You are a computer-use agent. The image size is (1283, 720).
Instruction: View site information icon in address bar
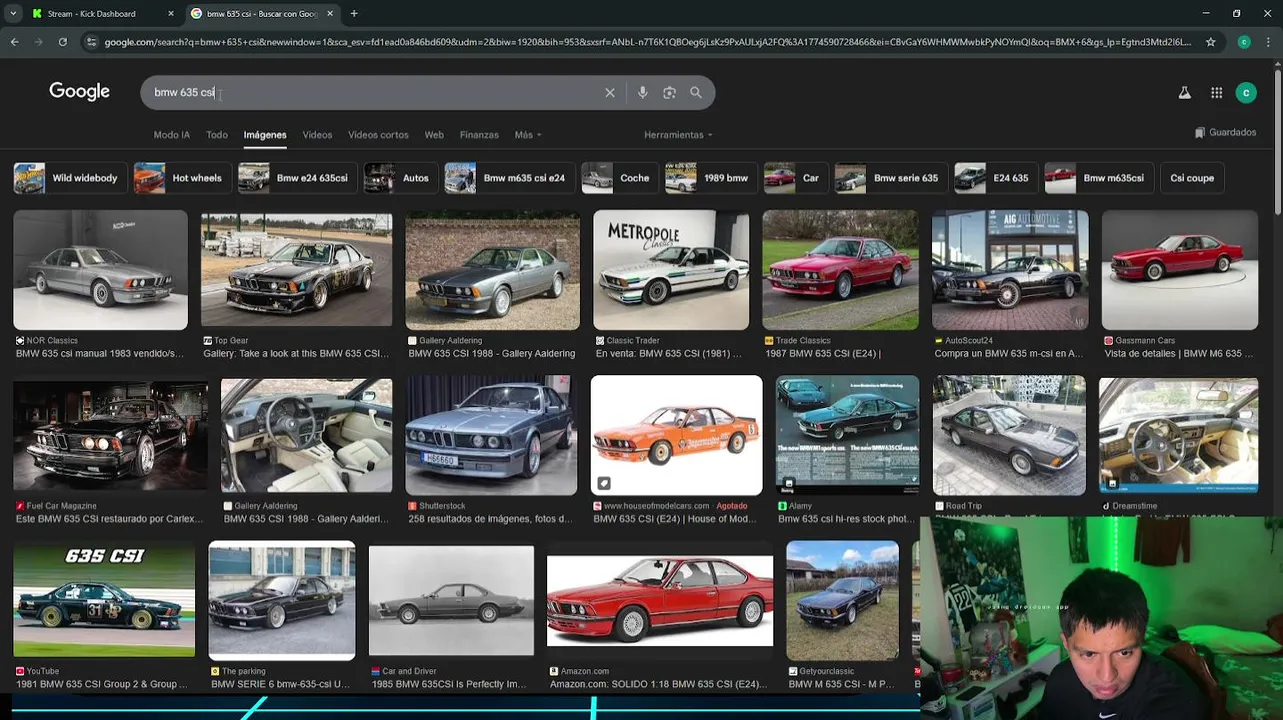(x=91, y=42)
